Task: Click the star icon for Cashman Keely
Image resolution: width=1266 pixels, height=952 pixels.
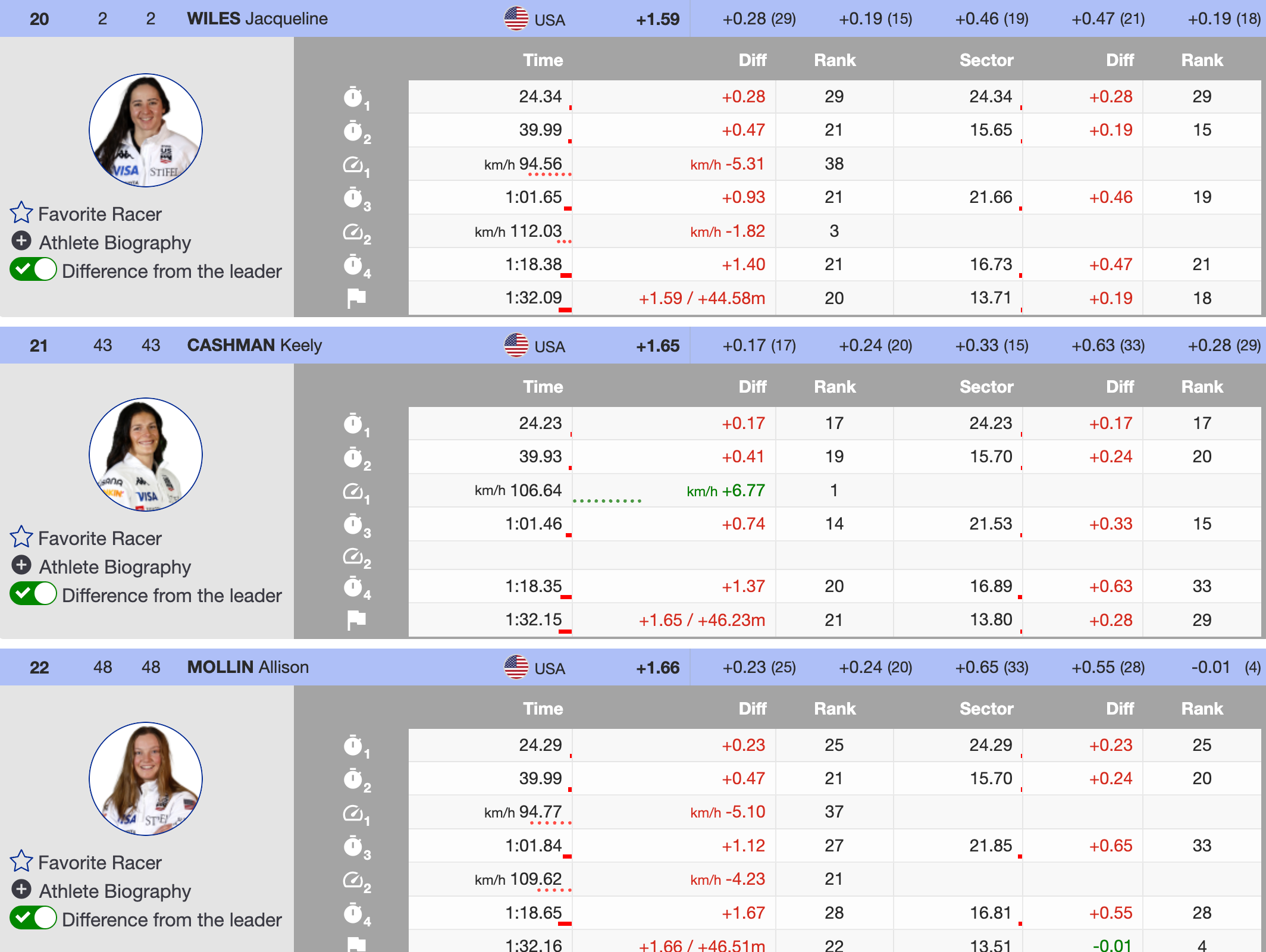Action: [21, 537]
